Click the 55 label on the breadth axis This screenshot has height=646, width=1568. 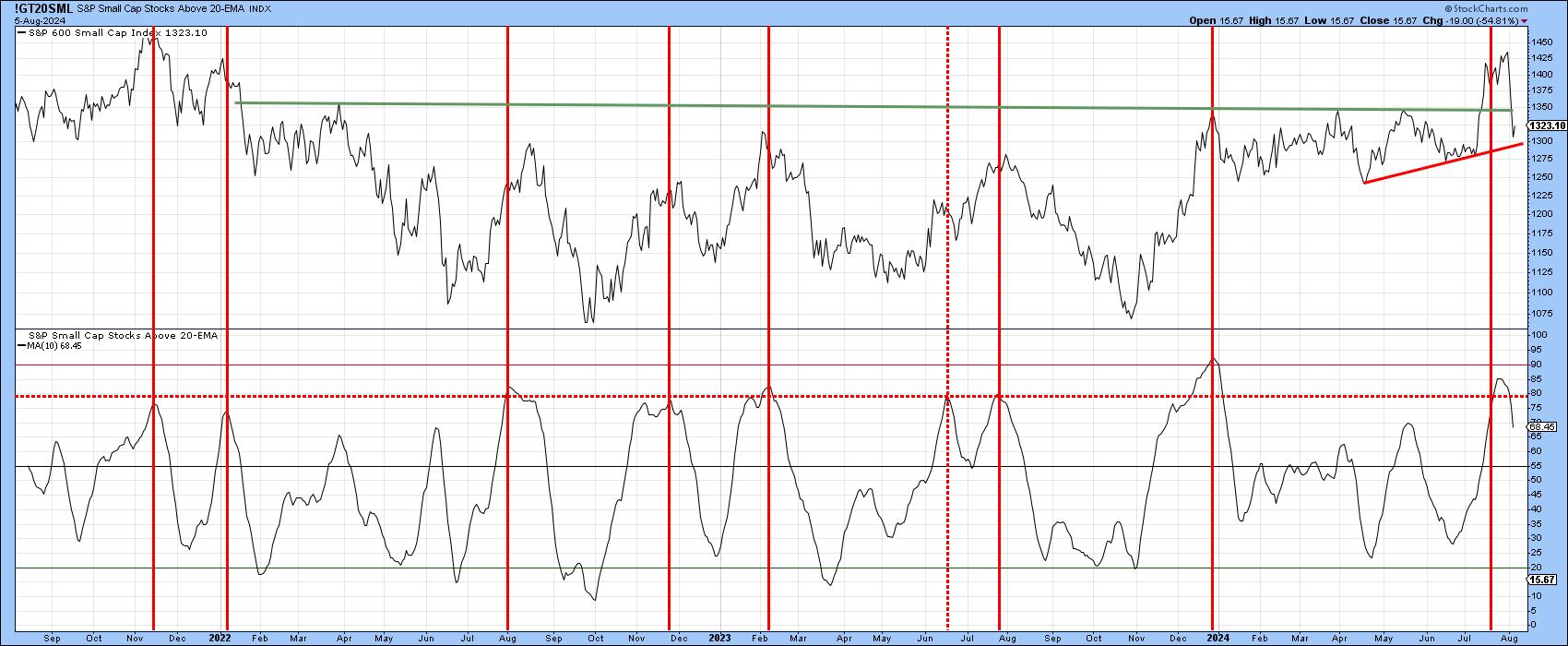[x=1537, y=466]
